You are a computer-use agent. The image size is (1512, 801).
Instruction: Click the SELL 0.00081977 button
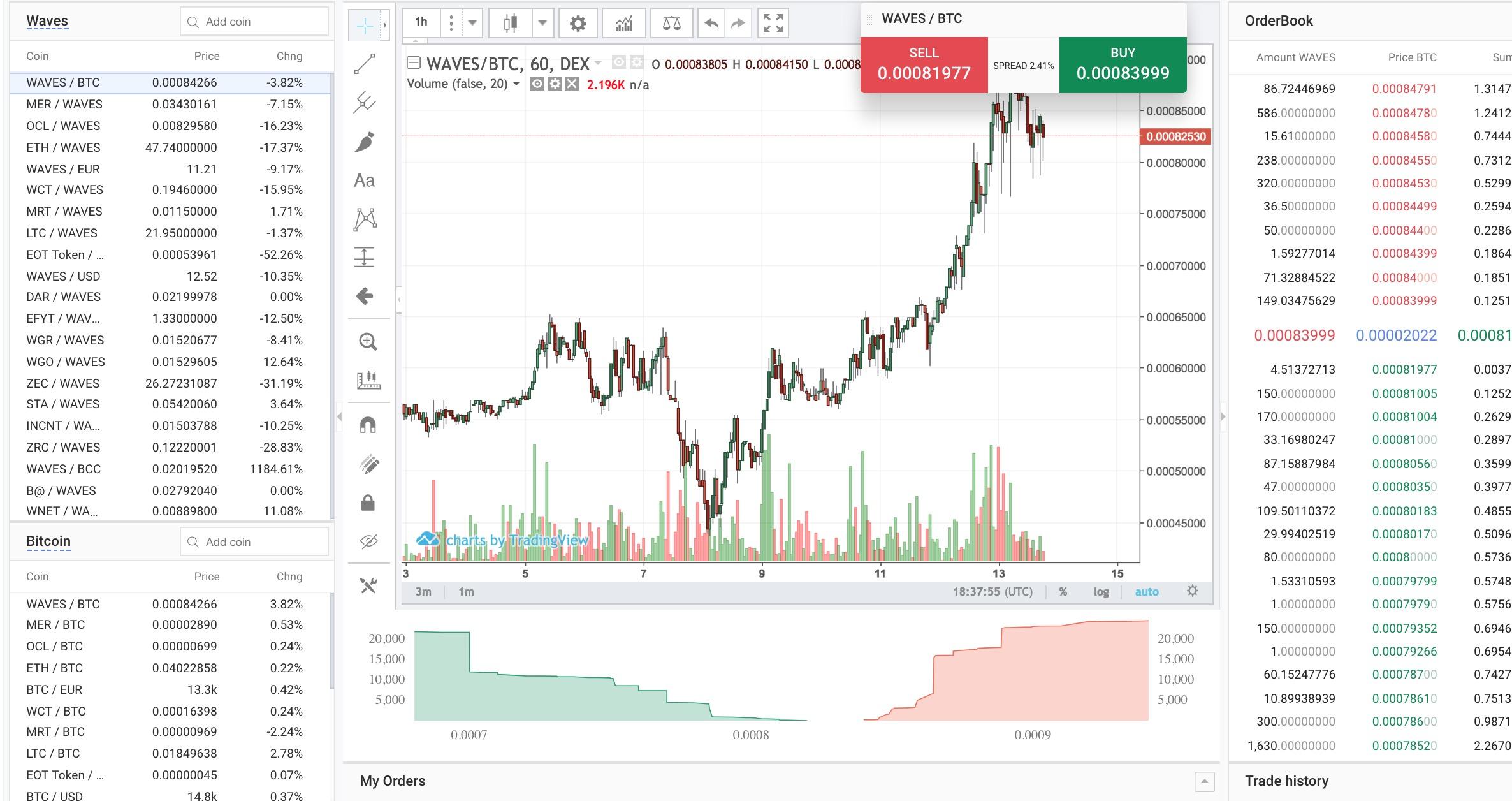click(x=924, y=64)
